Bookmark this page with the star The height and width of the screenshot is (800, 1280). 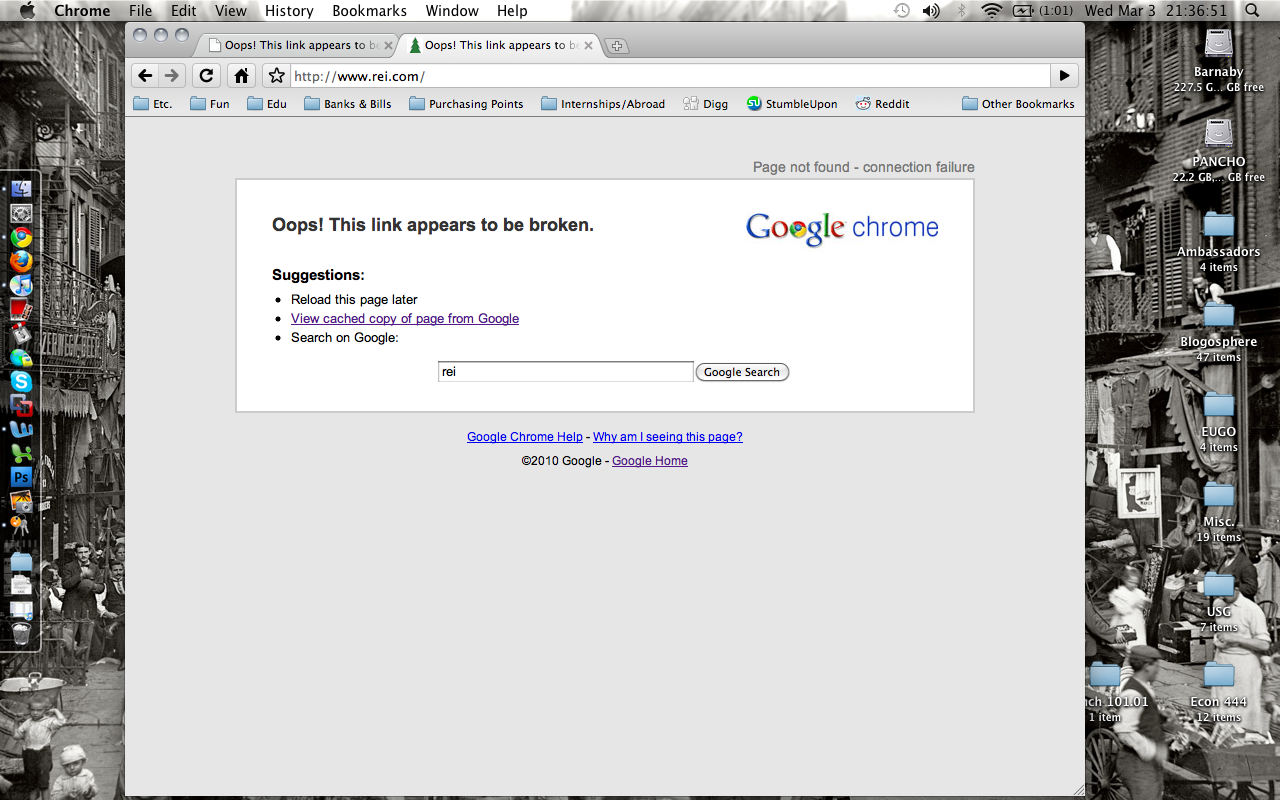tap(276, 76)
